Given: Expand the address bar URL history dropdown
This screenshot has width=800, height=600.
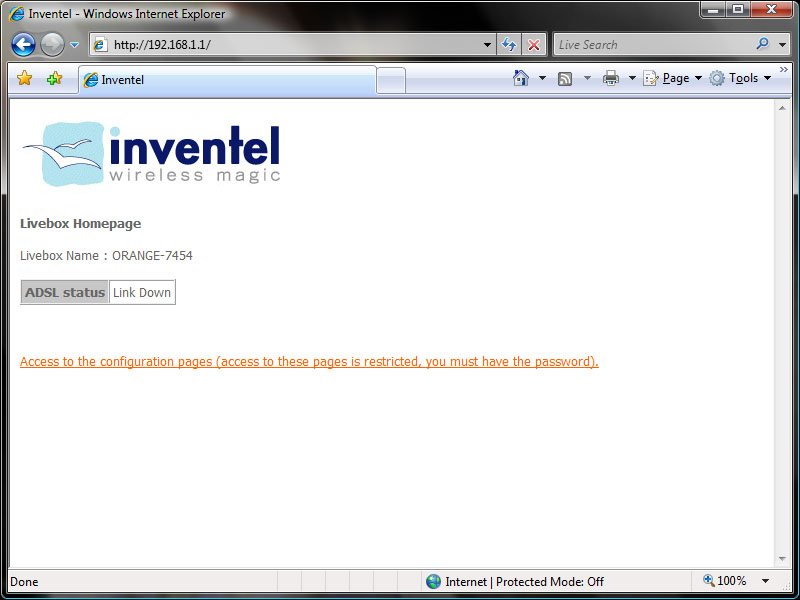Looking at the screenshot, I should point(487,45).
